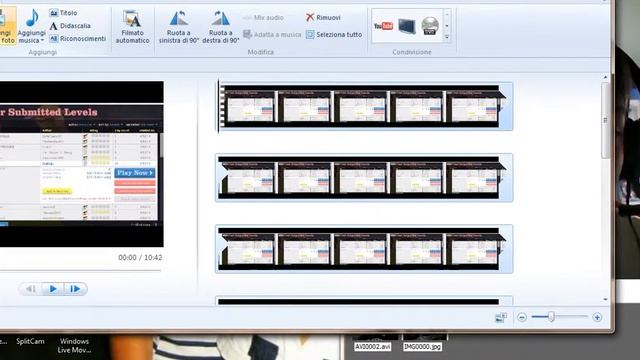This screenshot has width=640, height=360.
Task: Add a Titolo to the movie
Action: (63, 13)
